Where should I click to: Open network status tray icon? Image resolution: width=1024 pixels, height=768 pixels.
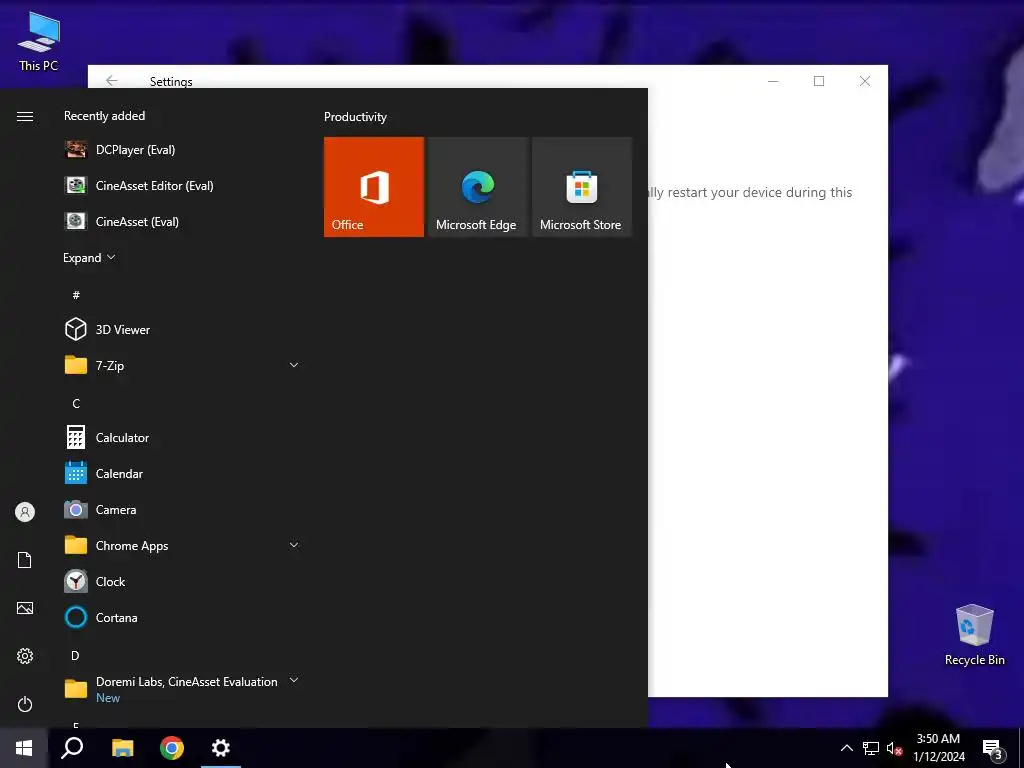(871, 748)
